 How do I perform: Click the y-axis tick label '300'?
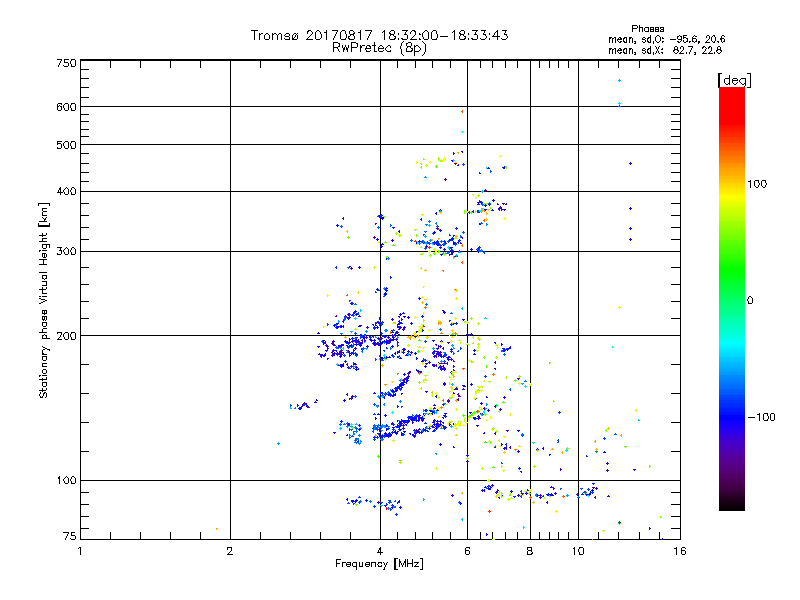66,252
